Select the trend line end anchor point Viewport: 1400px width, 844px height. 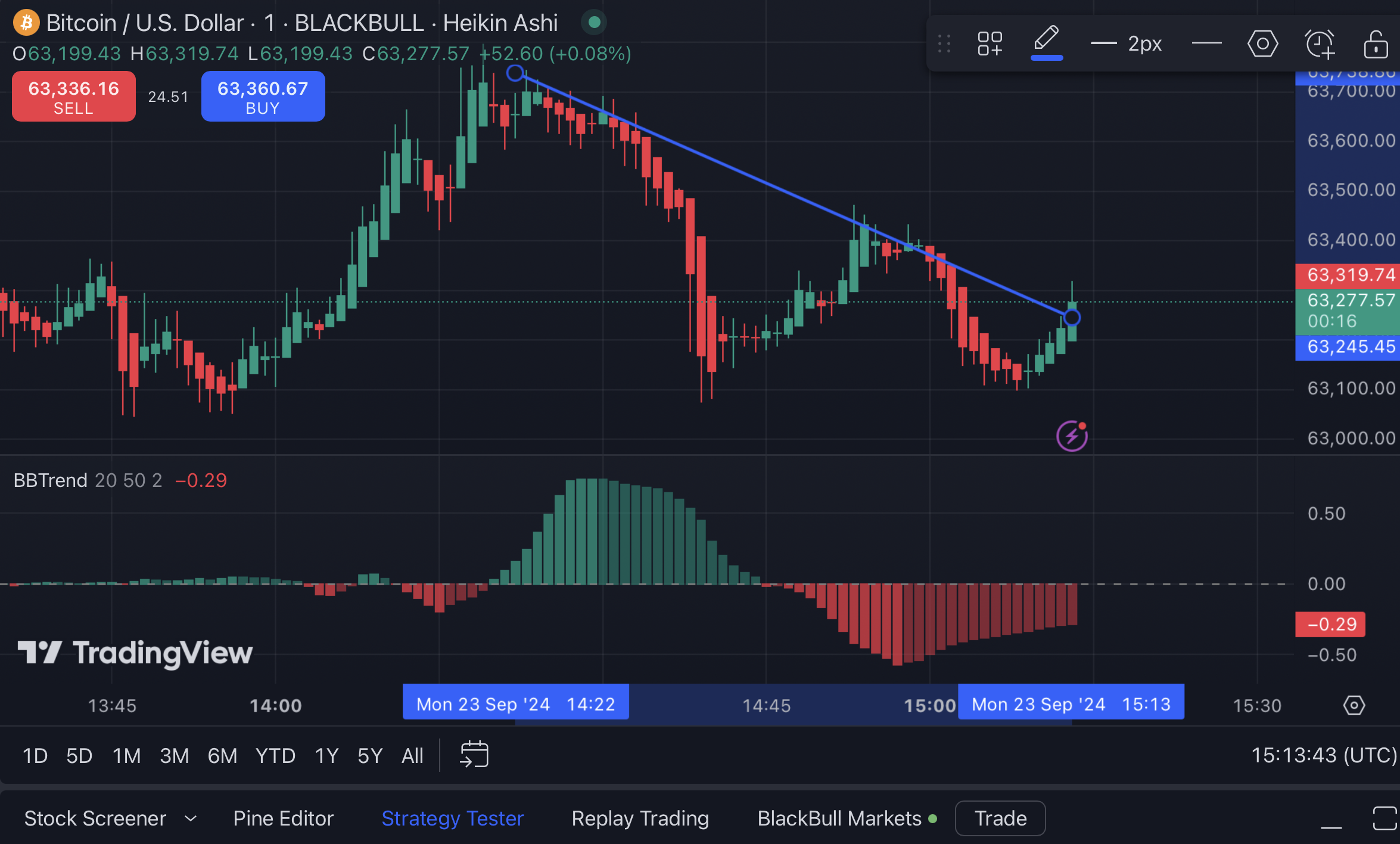click(1072, 317)
